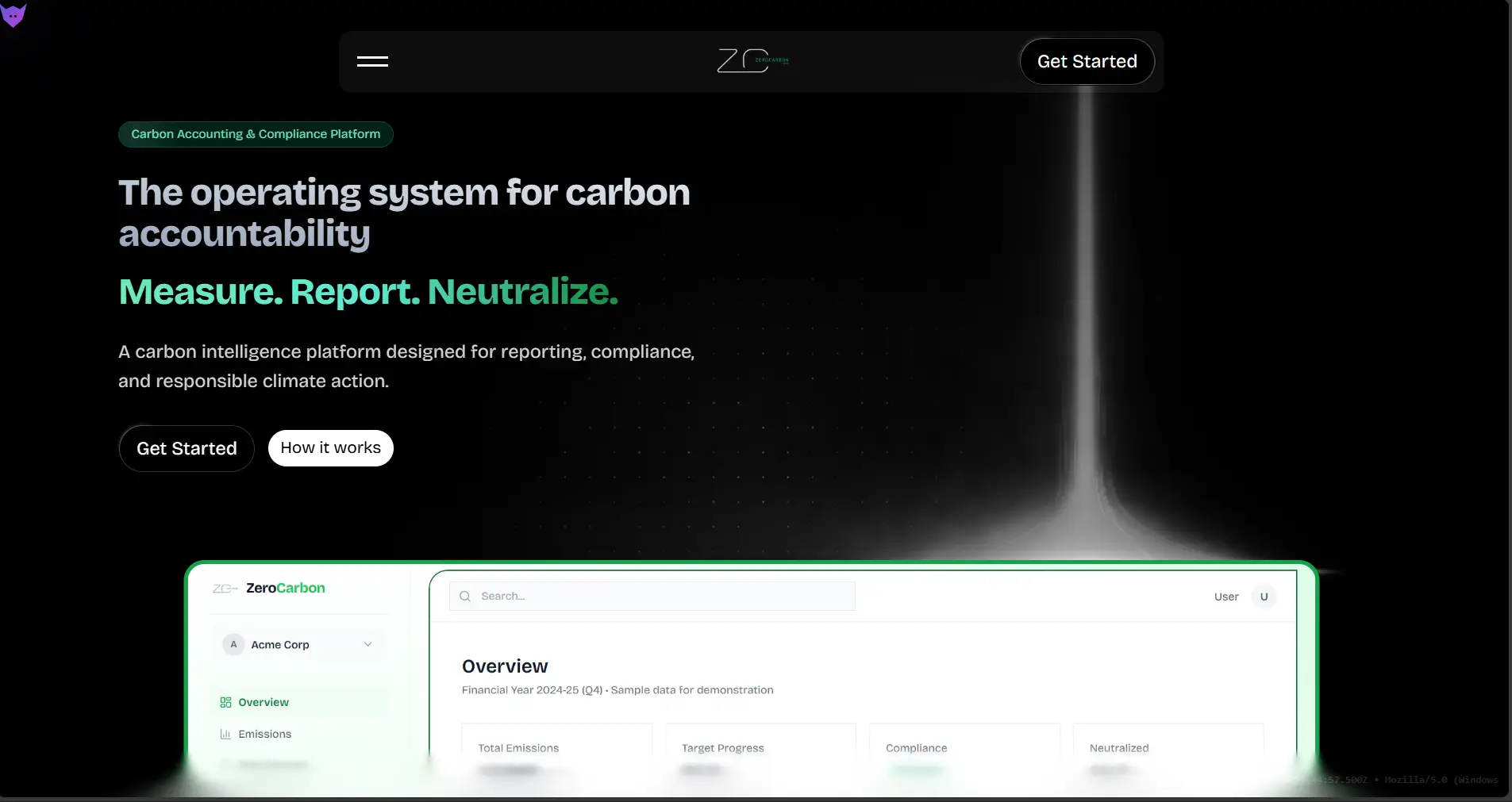The image size is (1512, 802).
Task: Click the Carbon Accounting & Compliance Platform badge
Action: pyautogui.click(x=256, y=133)
